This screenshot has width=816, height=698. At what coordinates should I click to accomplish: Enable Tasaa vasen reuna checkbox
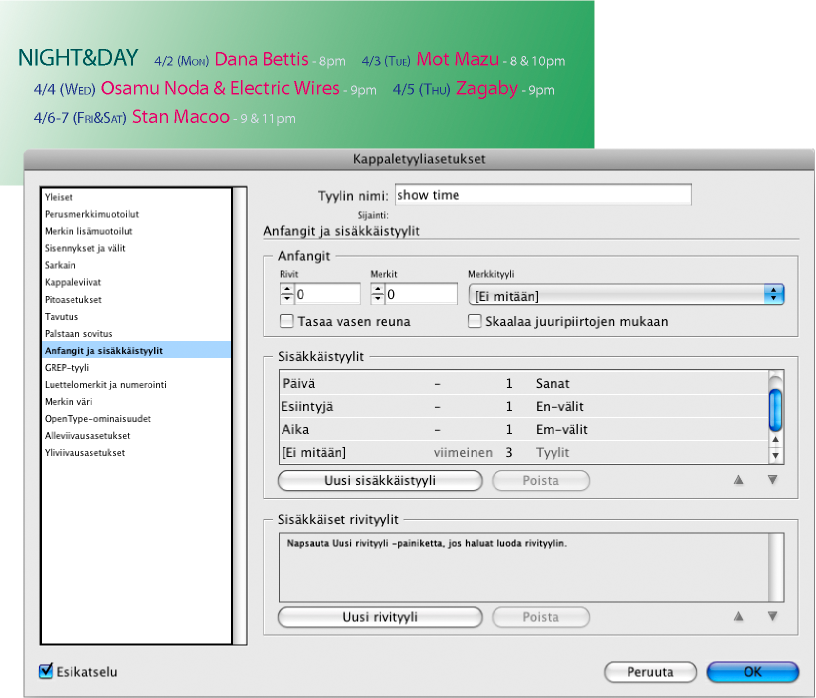(287, 322)
